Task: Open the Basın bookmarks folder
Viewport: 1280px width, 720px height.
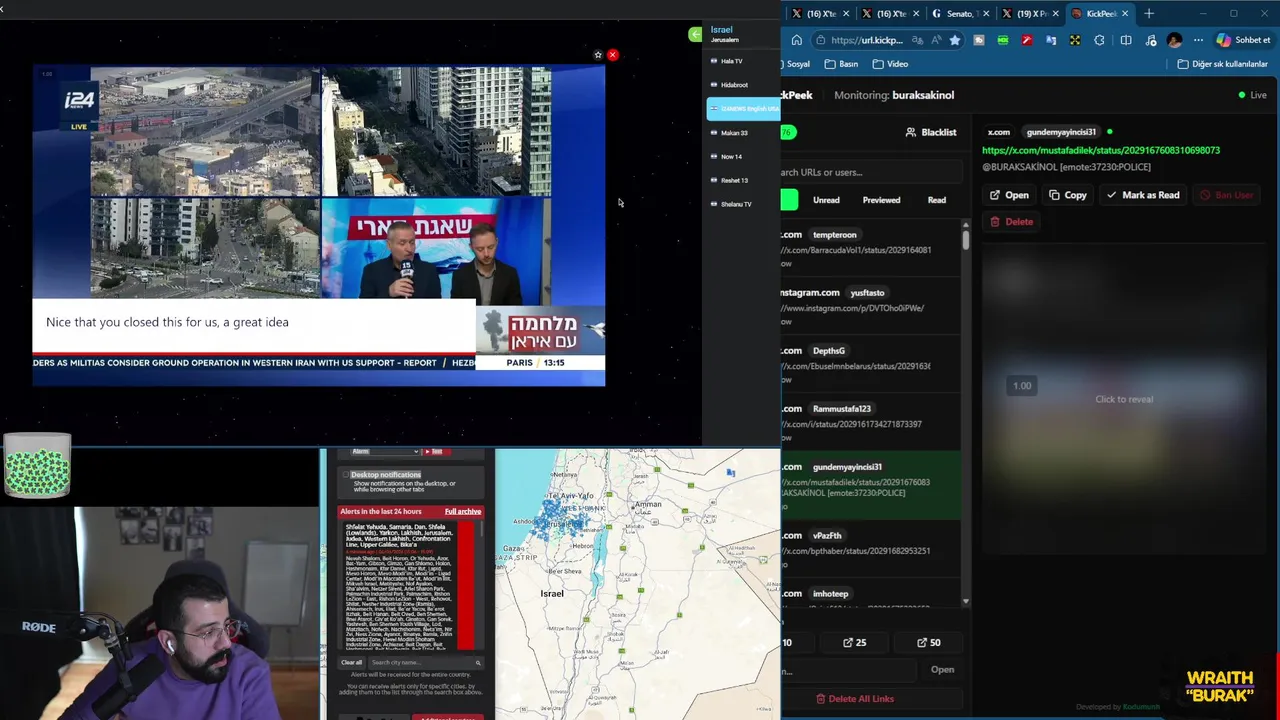Action: point(841,64)
